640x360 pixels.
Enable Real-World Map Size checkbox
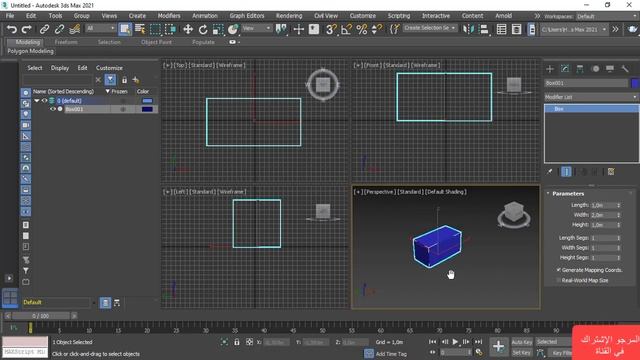[x=558, y=280]
